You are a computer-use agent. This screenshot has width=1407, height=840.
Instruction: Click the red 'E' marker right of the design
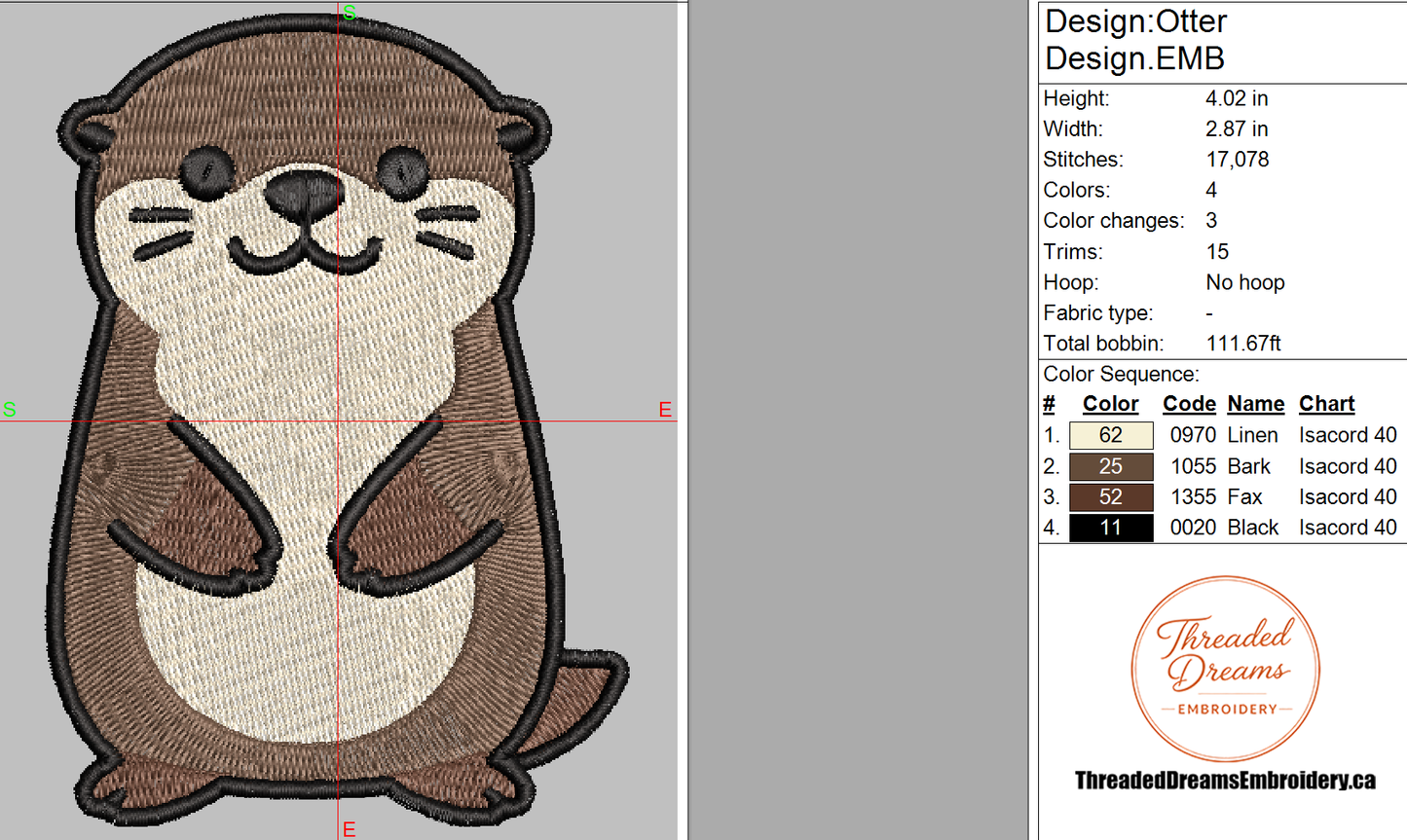pyautogui.click(x=665, y=410)
